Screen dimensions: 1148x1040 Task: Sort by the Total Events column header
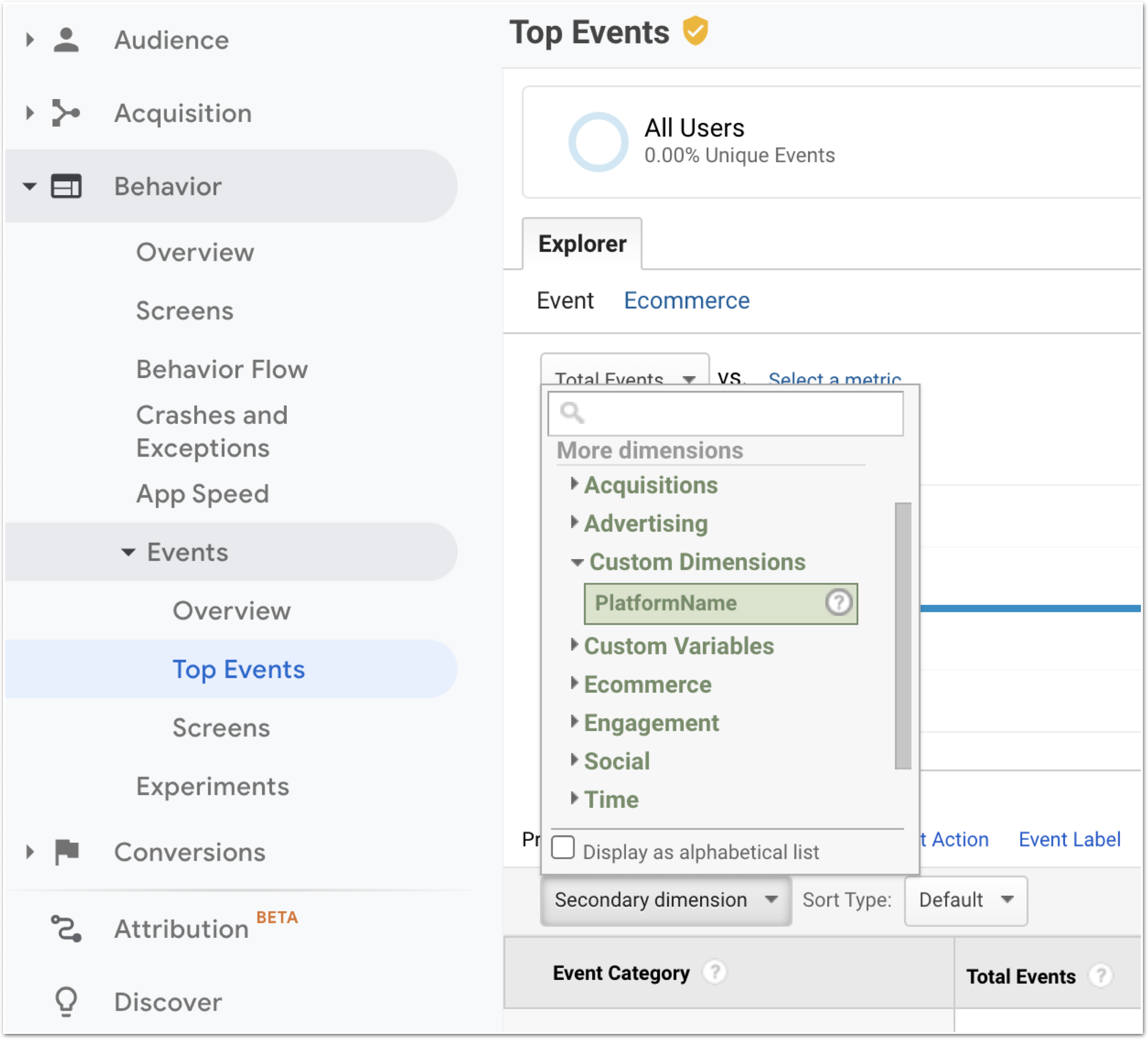(x=1020, y=976)
